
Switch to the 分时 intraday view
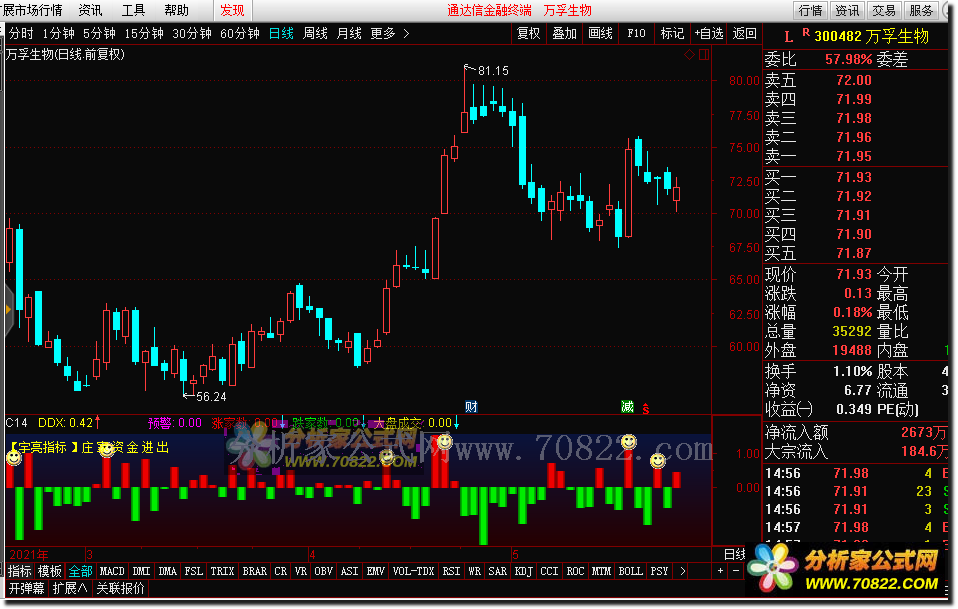coord(21,34)
